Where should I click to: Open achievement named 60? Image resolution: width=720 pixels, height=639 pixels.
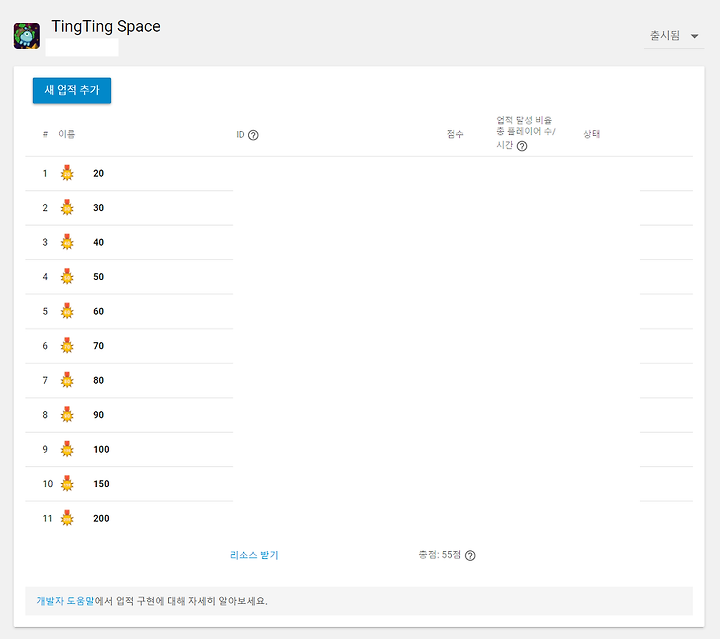click(98, 311)
